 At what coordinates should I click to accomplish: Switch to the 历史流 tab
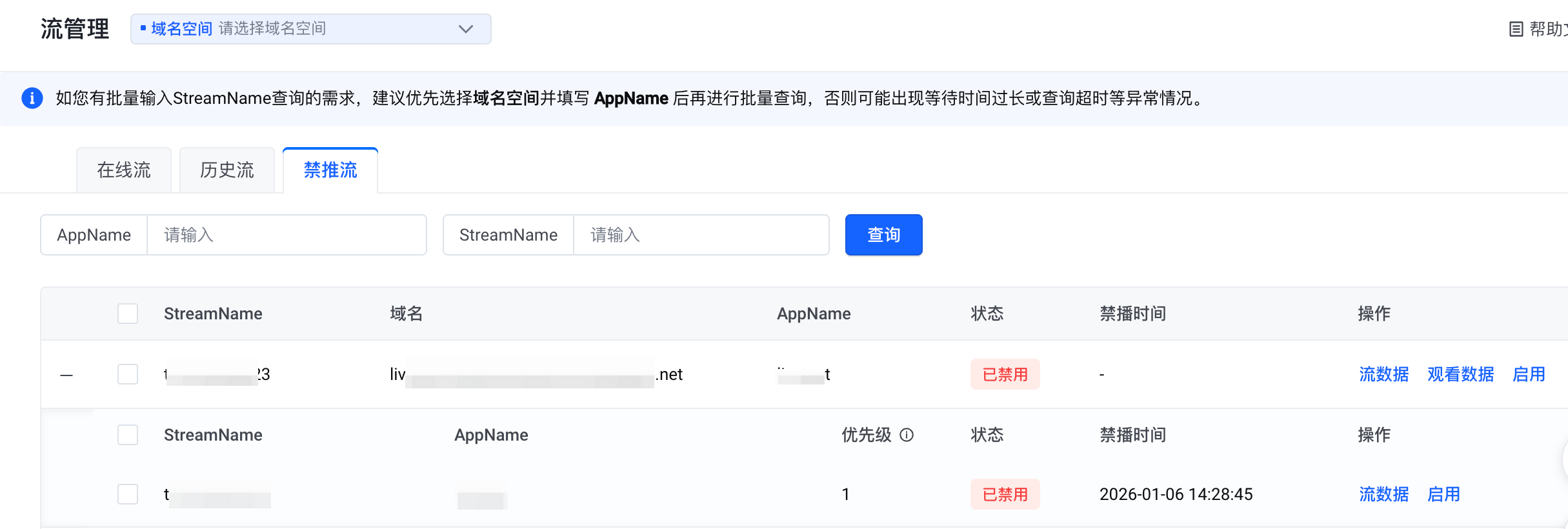click(x=227, y=170)
